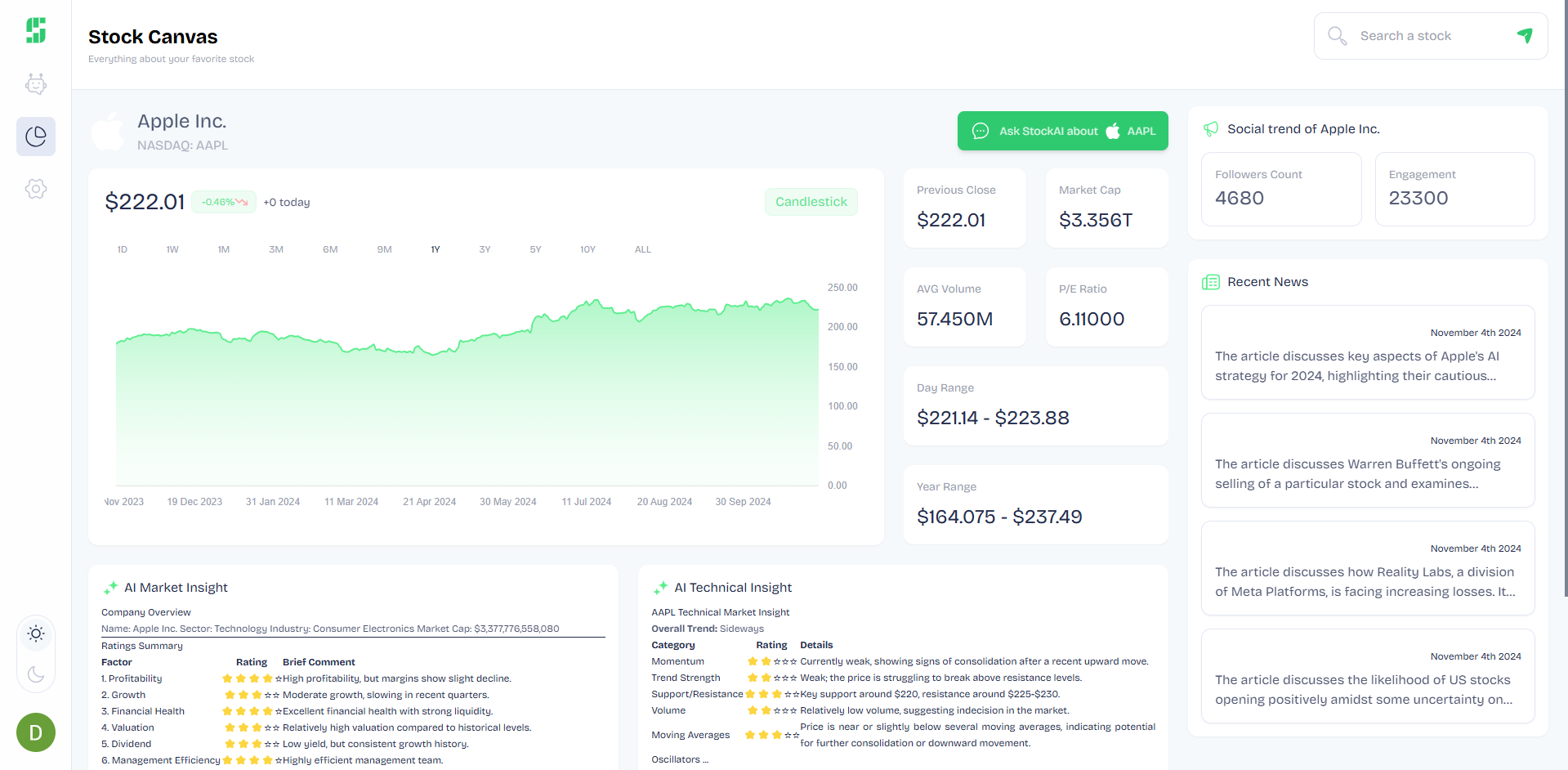The width and height of the screenshot is (1568, 770).
Task: Click the Moving Averages rating row
Action: [904, 735]
